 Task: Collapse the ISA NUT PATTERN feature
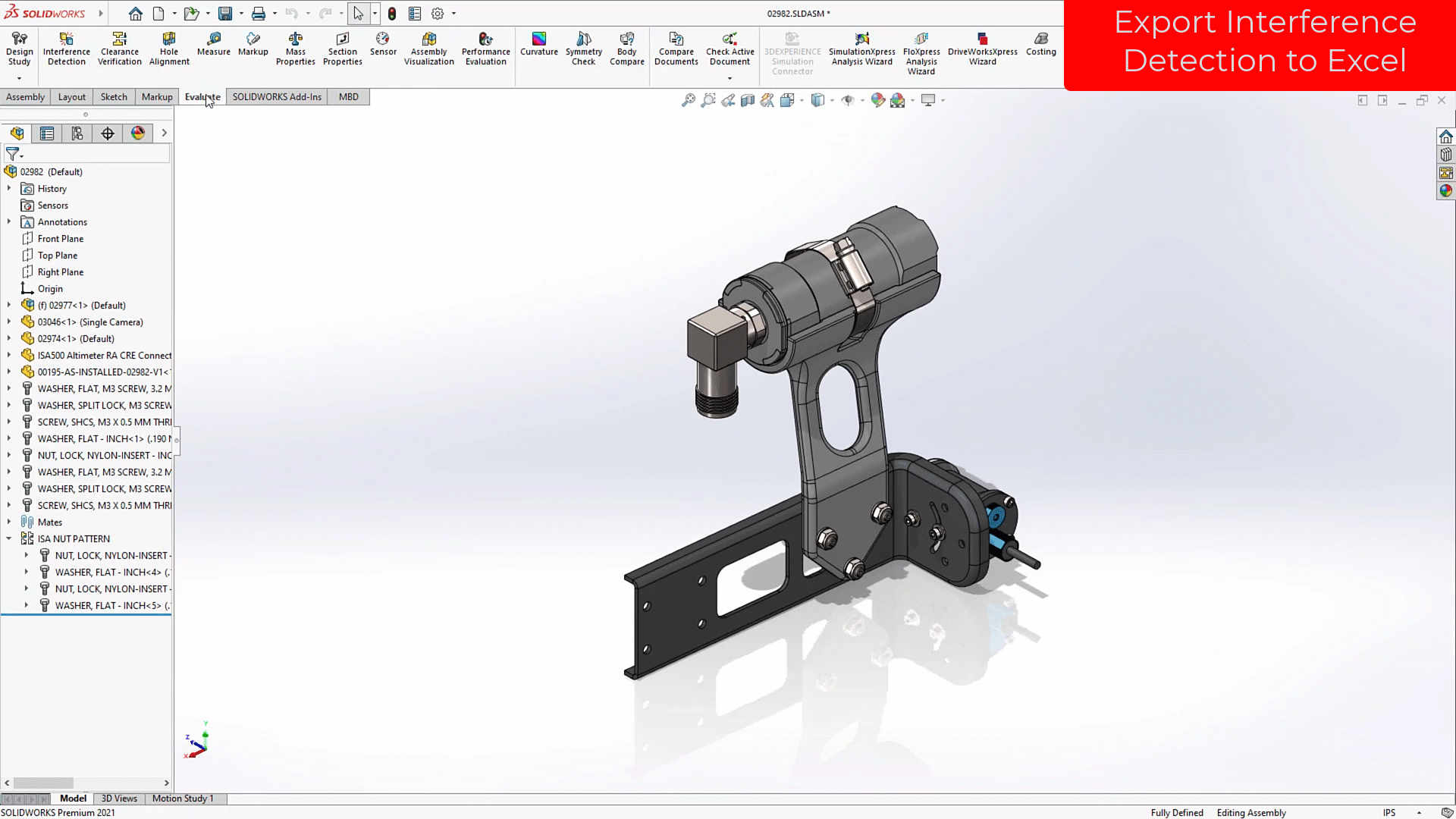[x=9, y=539]
